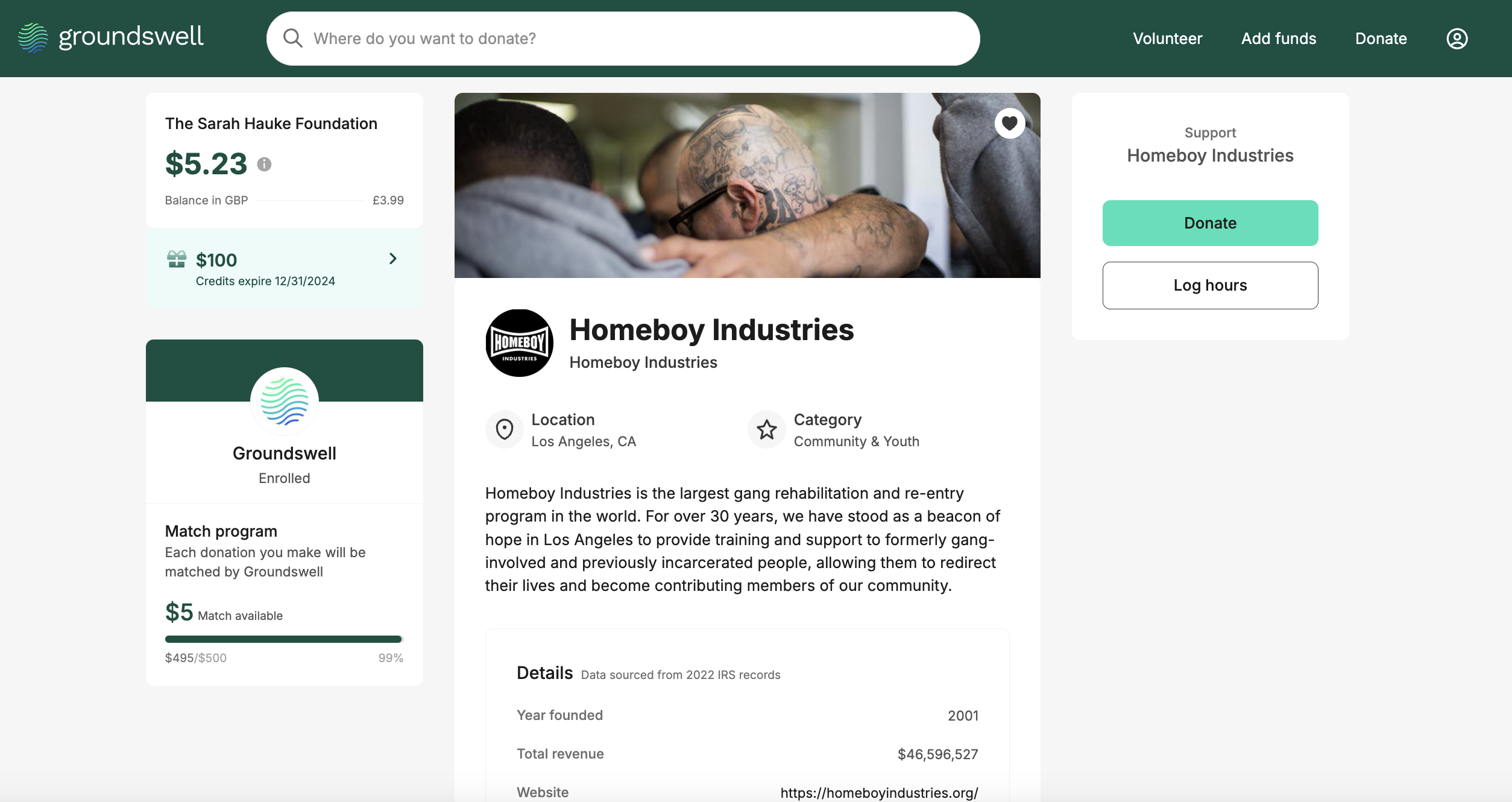Image resolution: width=1512 pixels, height=802 pixels.
Task: Click the Groundswell circular program logo
Action: (285, 402)
